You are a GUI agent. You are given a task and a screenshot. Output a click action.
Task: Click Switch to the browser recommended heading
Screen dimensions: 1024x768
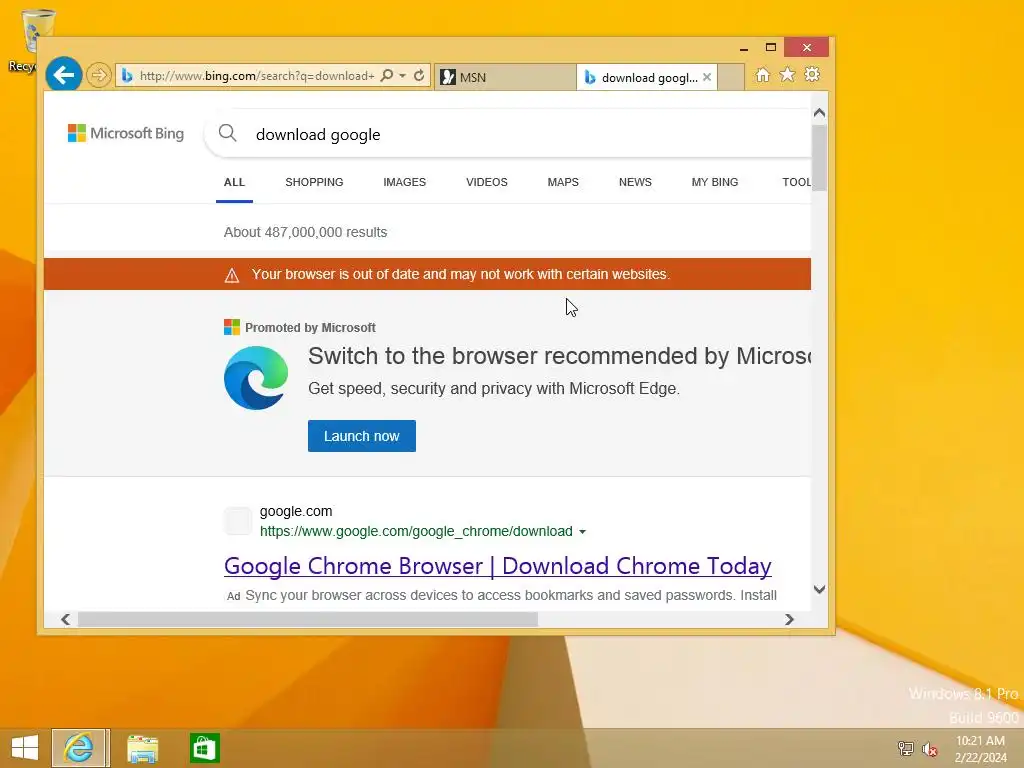(560, 356)
